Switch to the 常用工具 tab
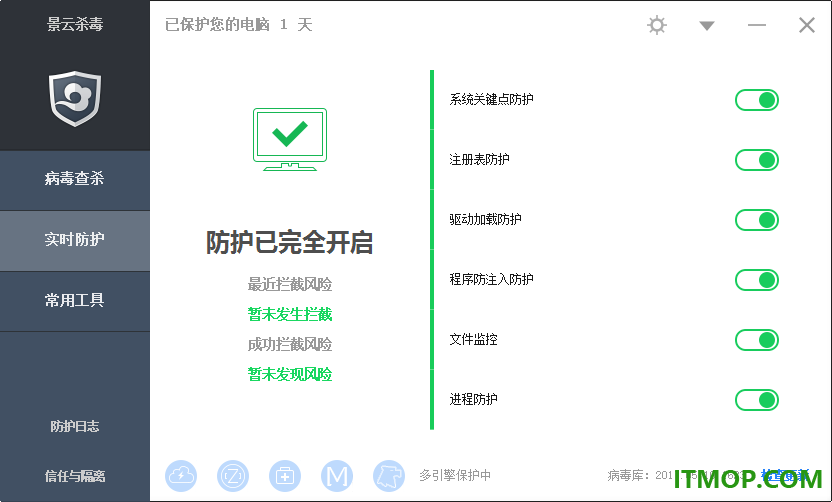Screen dimensions: 832x502 pos(75,301)
